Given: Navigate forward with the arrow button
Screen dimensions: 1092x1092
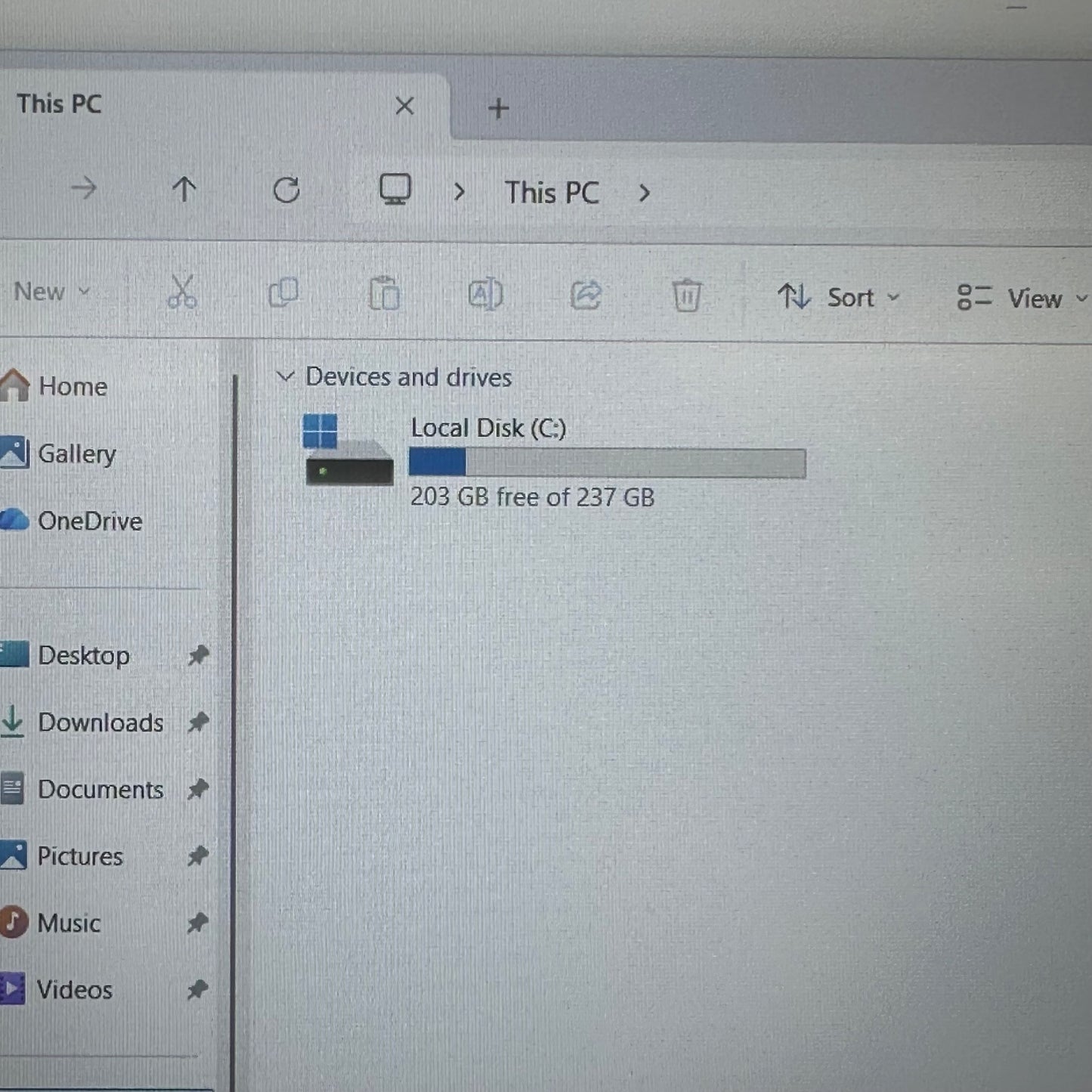Looking at the screenshot, I should point(84,188).
